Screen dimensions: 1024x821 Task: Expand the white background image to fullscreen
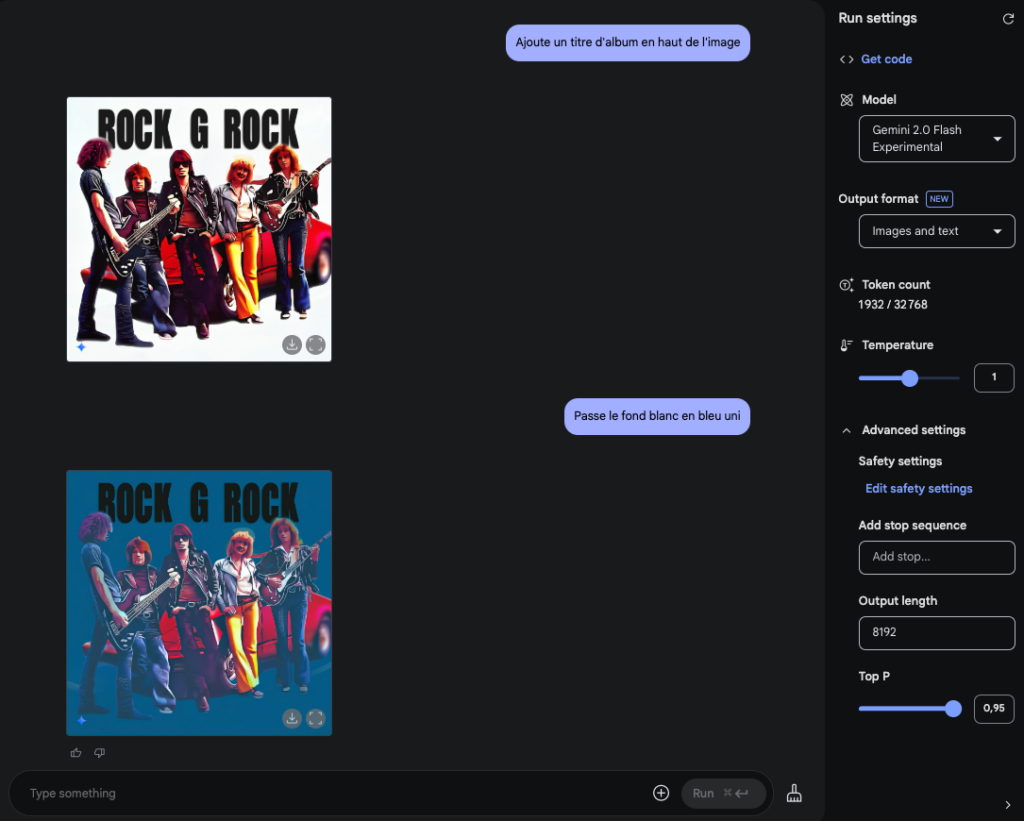316,345
